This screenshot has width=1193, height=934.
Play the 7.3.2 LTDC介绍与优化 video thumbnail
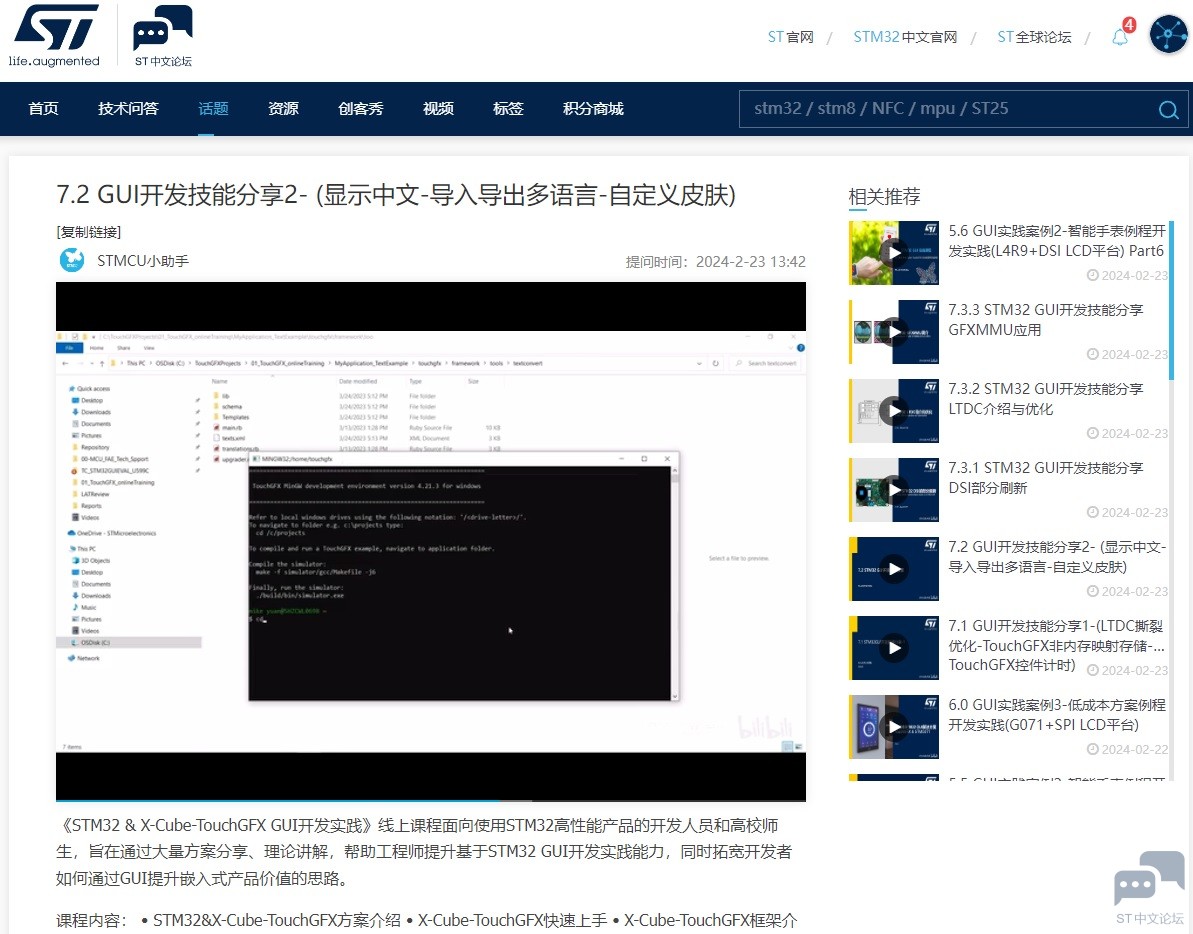pyautogui.click(x=894, y=411)
